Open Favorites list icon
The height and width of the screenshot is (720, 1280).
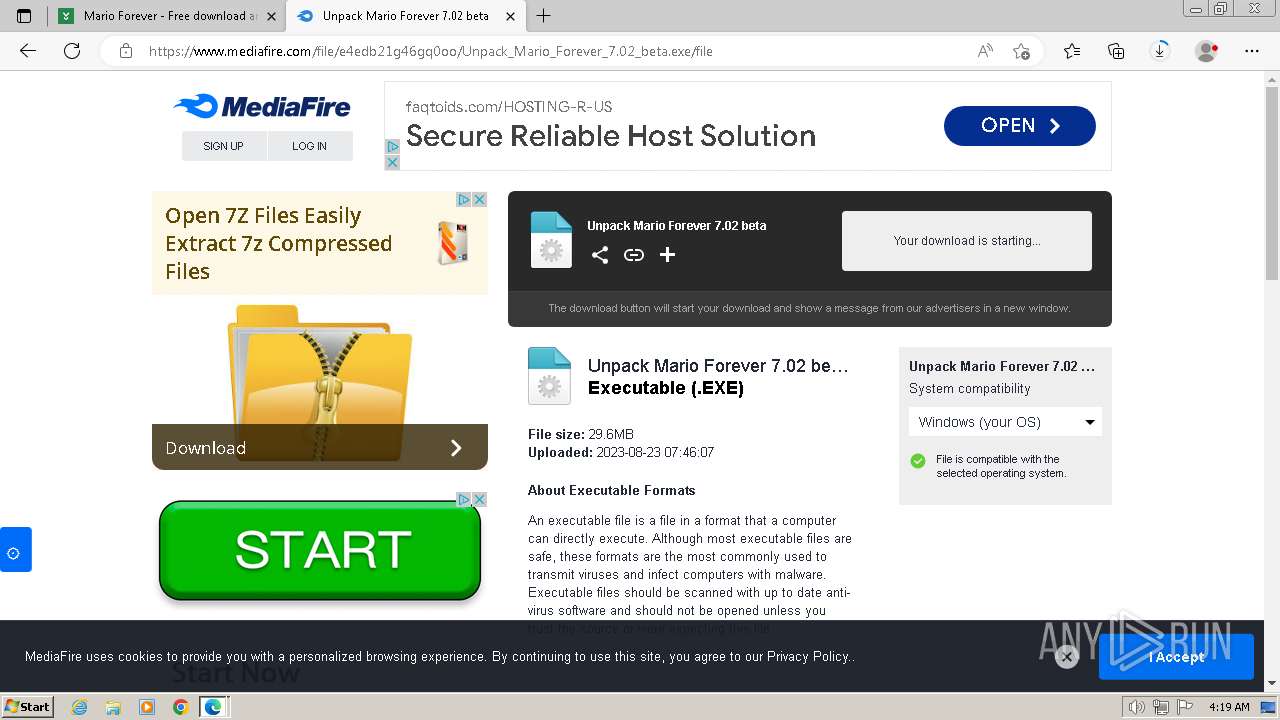(x=1072, y=51)
